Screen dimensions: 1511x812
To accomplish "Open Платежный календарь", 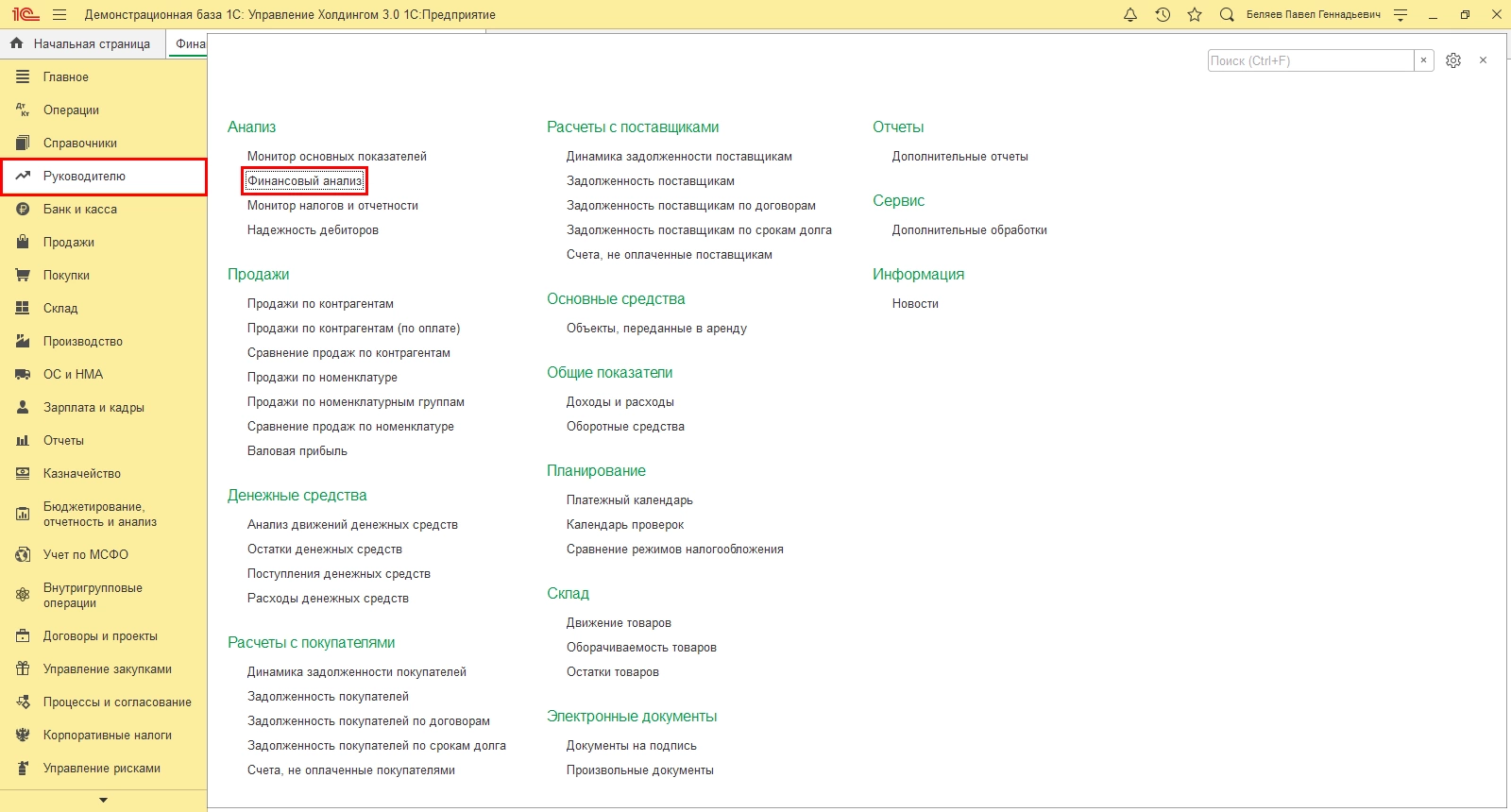I will [x=630, y=499].
